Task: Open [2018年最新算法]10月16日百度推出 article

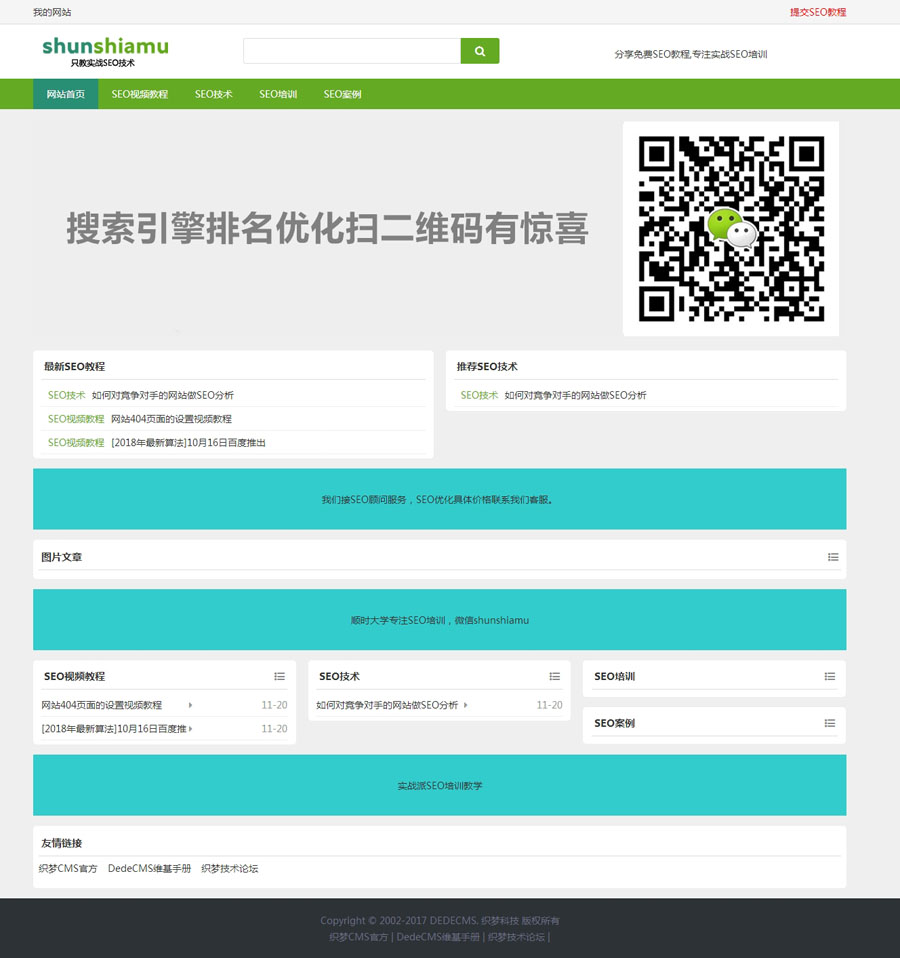Action: tap(188, 443)
